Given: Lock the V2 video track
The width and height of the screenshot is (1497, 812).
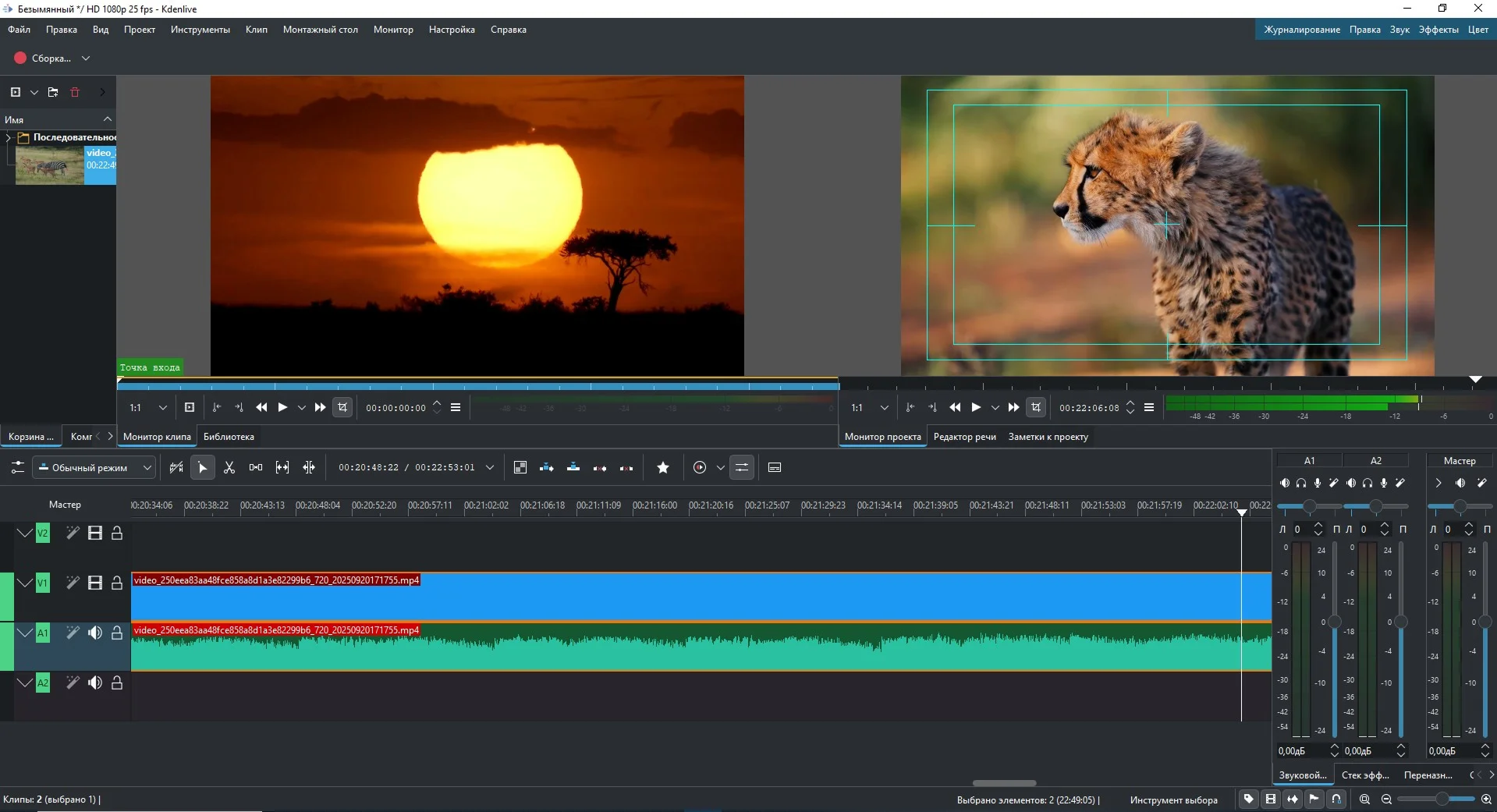Looking at the screenshot, I should (117, 533).
